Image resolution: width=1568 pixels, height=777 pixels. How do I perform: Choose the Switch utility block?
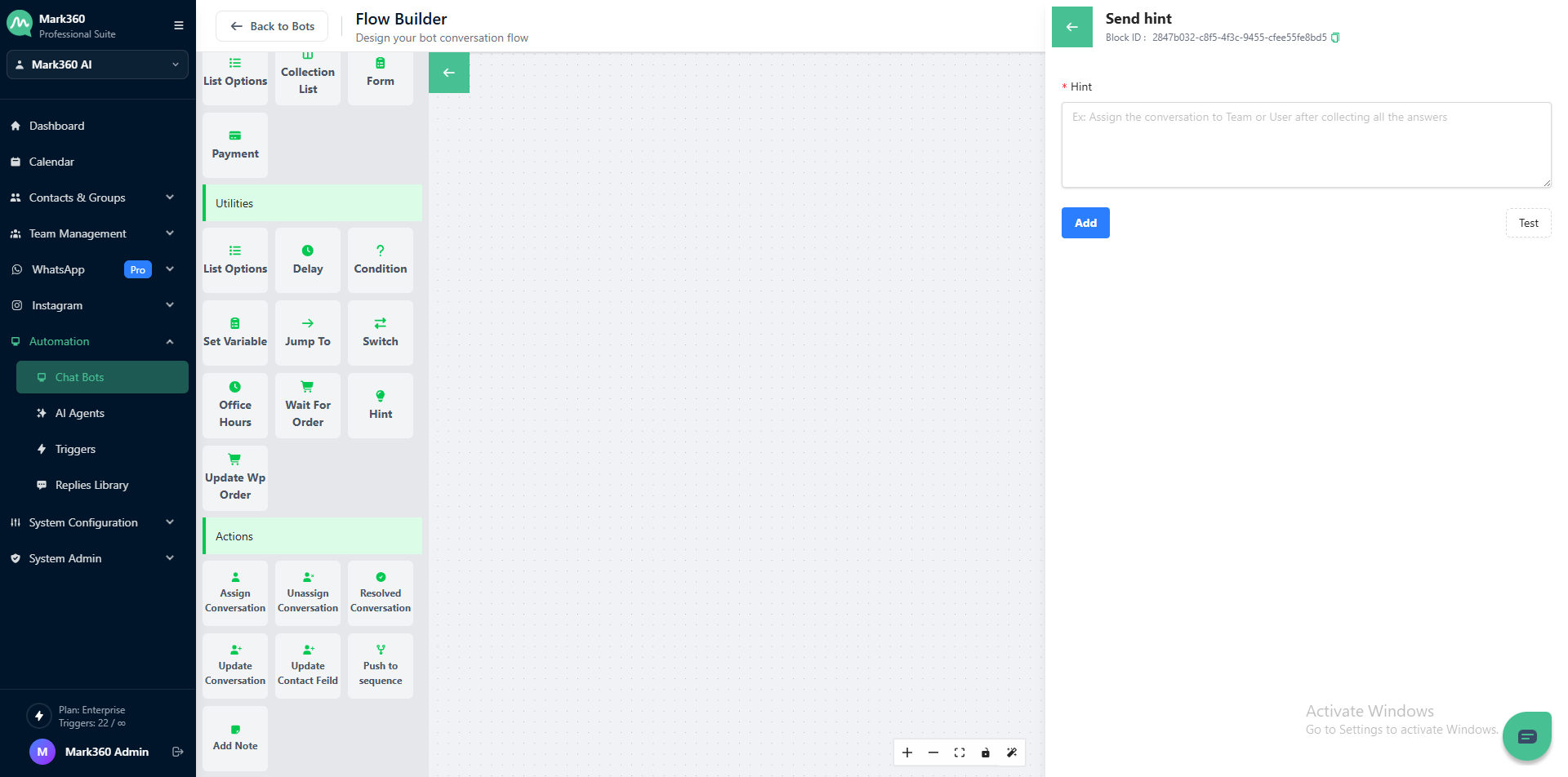381,333
